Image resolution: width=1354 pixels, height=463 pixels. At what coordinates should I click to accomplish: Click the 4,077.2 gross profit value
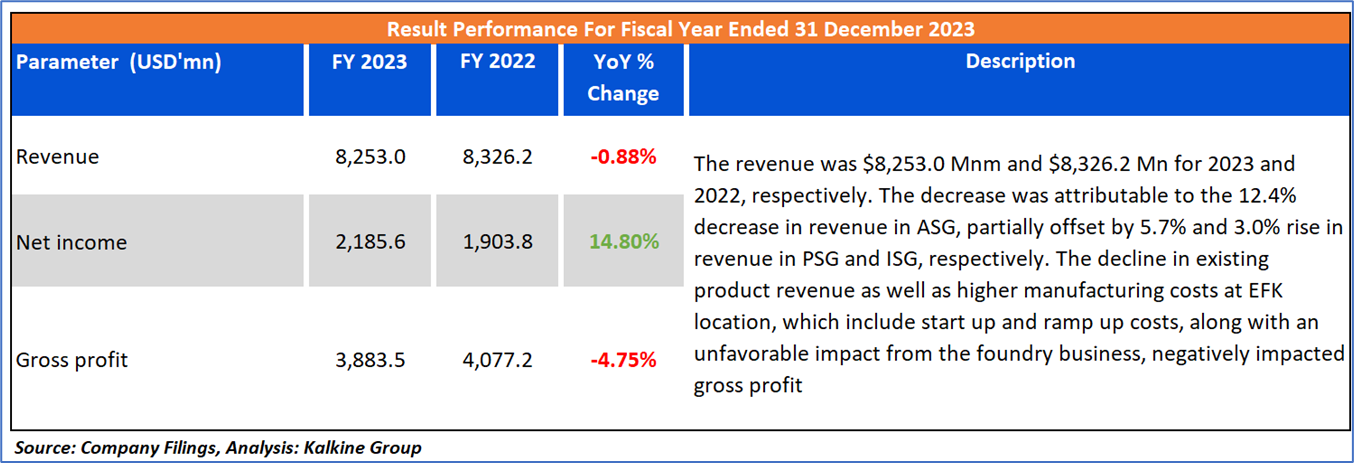pos(498,360)
